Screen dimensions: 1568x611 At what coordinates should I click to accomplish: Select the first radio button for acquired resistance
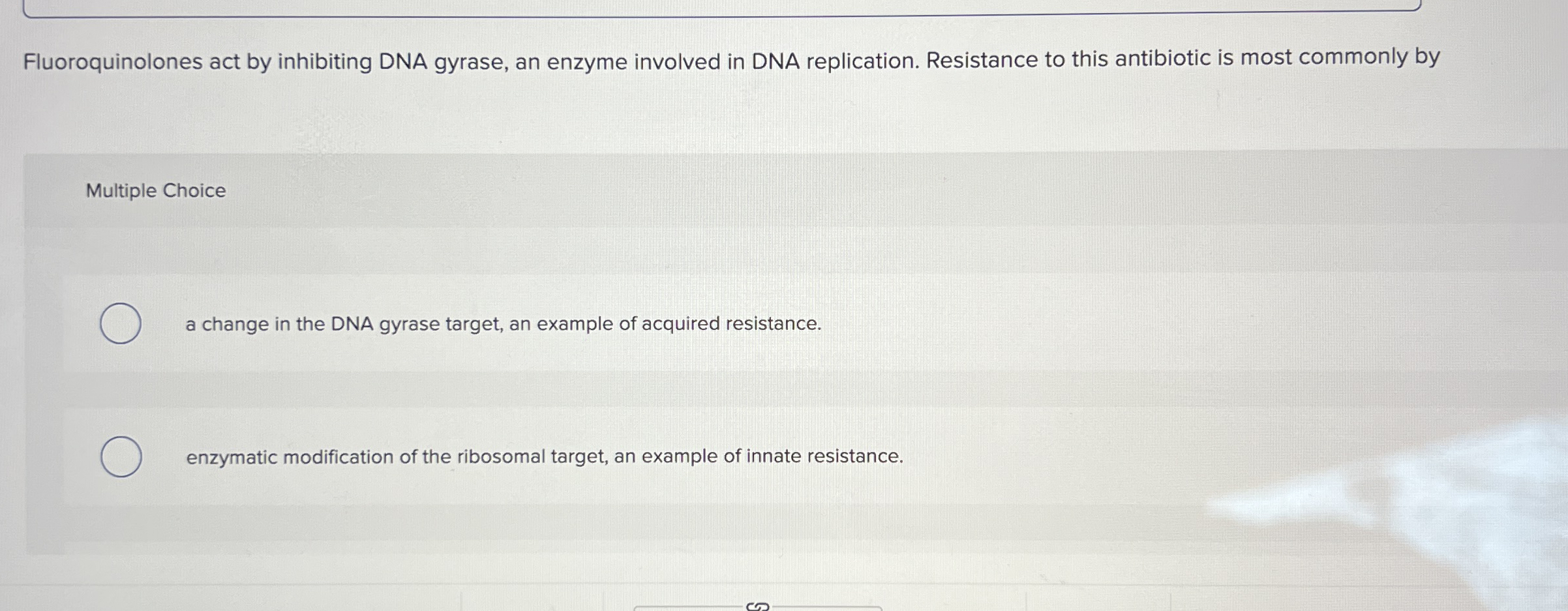pos(121,324)
